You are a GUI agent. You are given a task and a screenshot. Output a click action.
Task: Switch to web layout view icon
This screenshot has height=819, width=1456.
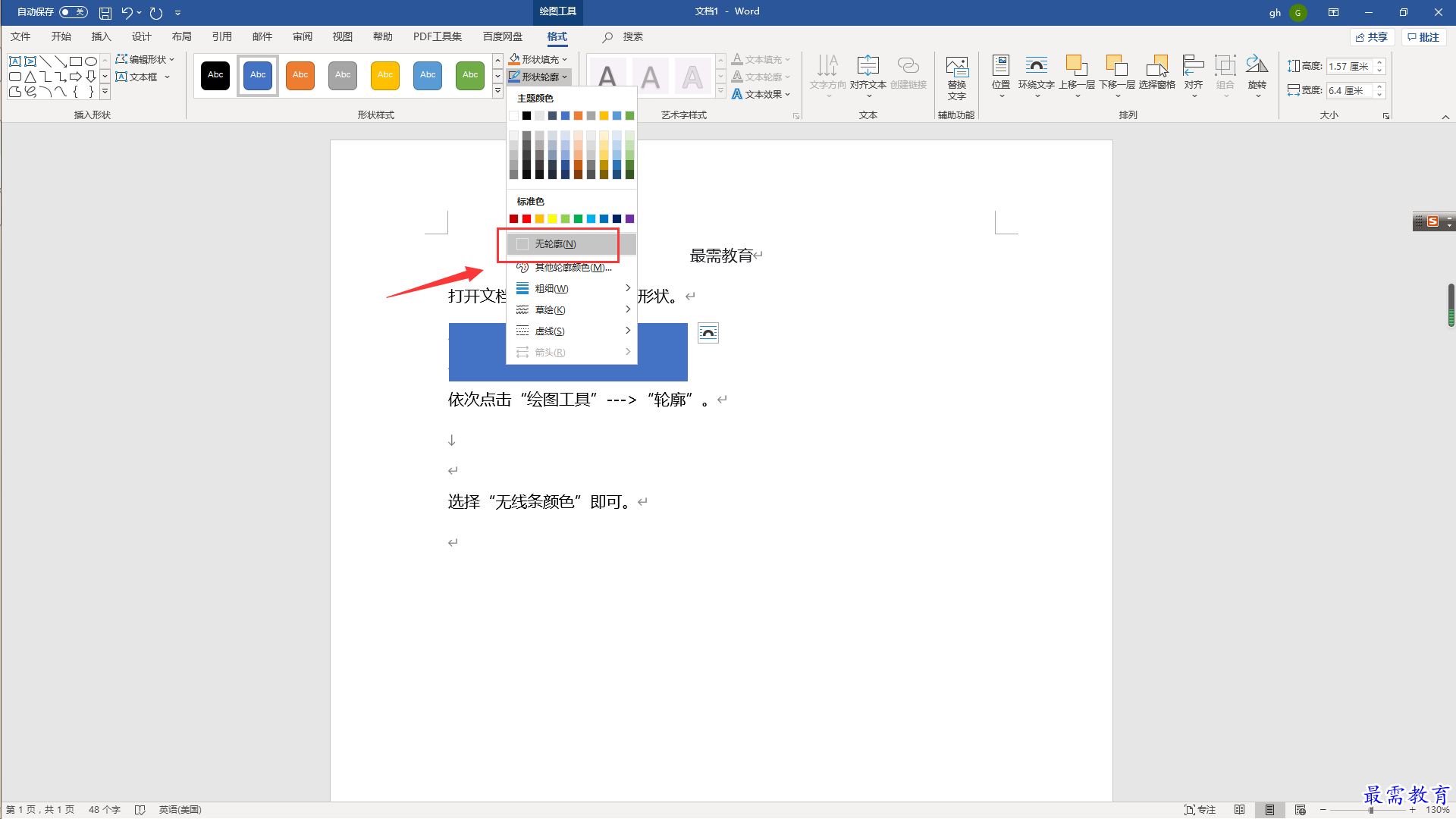coord(1301,810)
